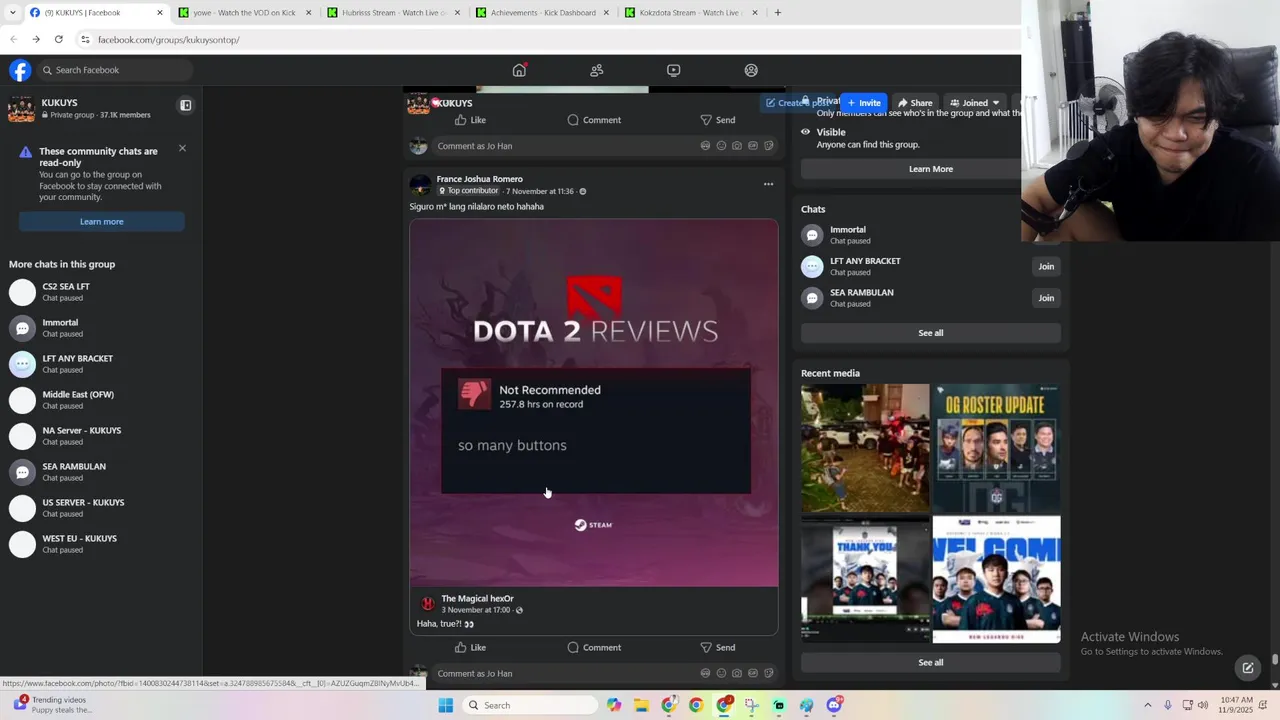This screenshot has height=720, width=1280.
Task: Share the KUKUYS group
Action: [x=914, y=103]
